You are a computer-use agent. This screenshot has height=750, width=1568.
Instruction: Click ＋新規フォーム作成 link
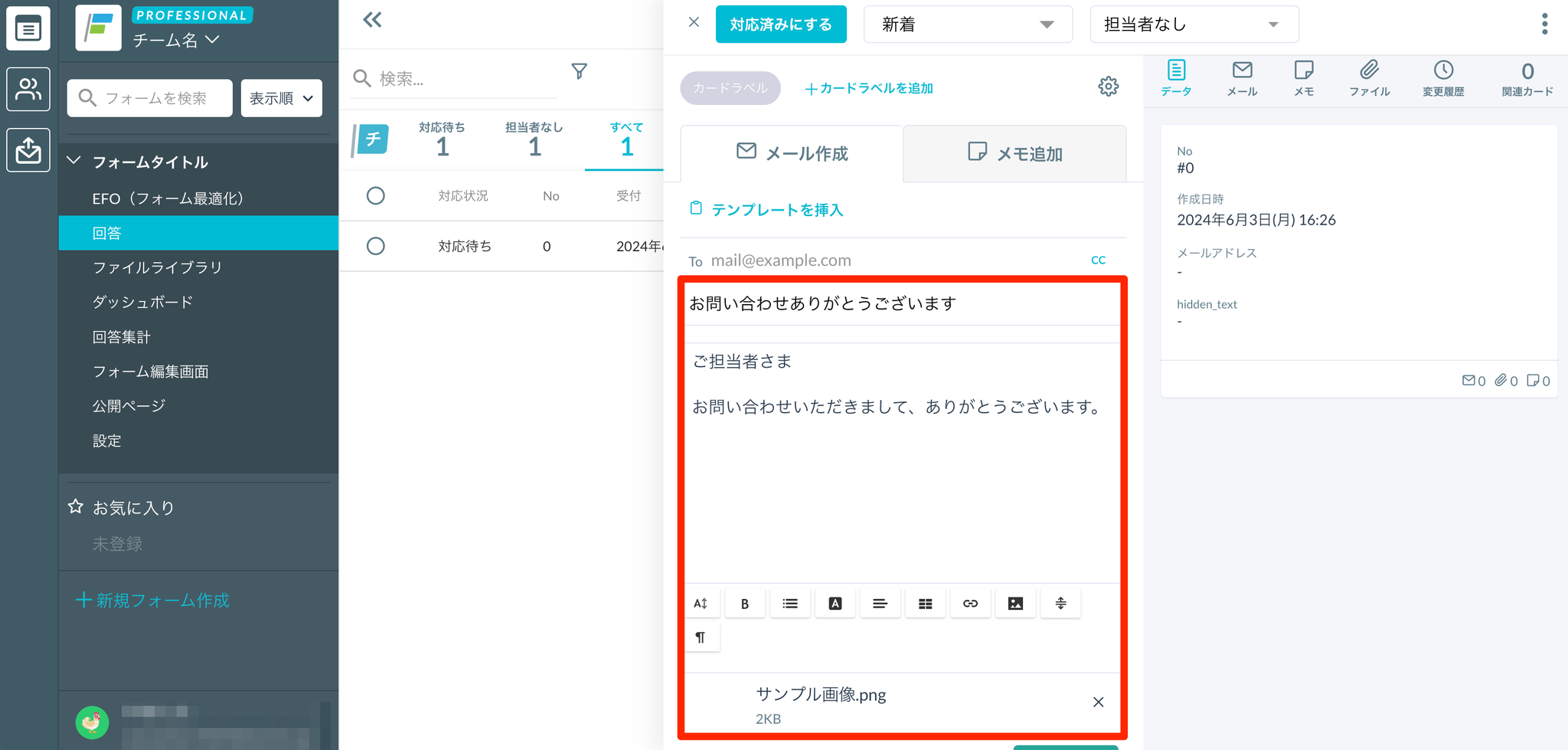tap(152, 601)
